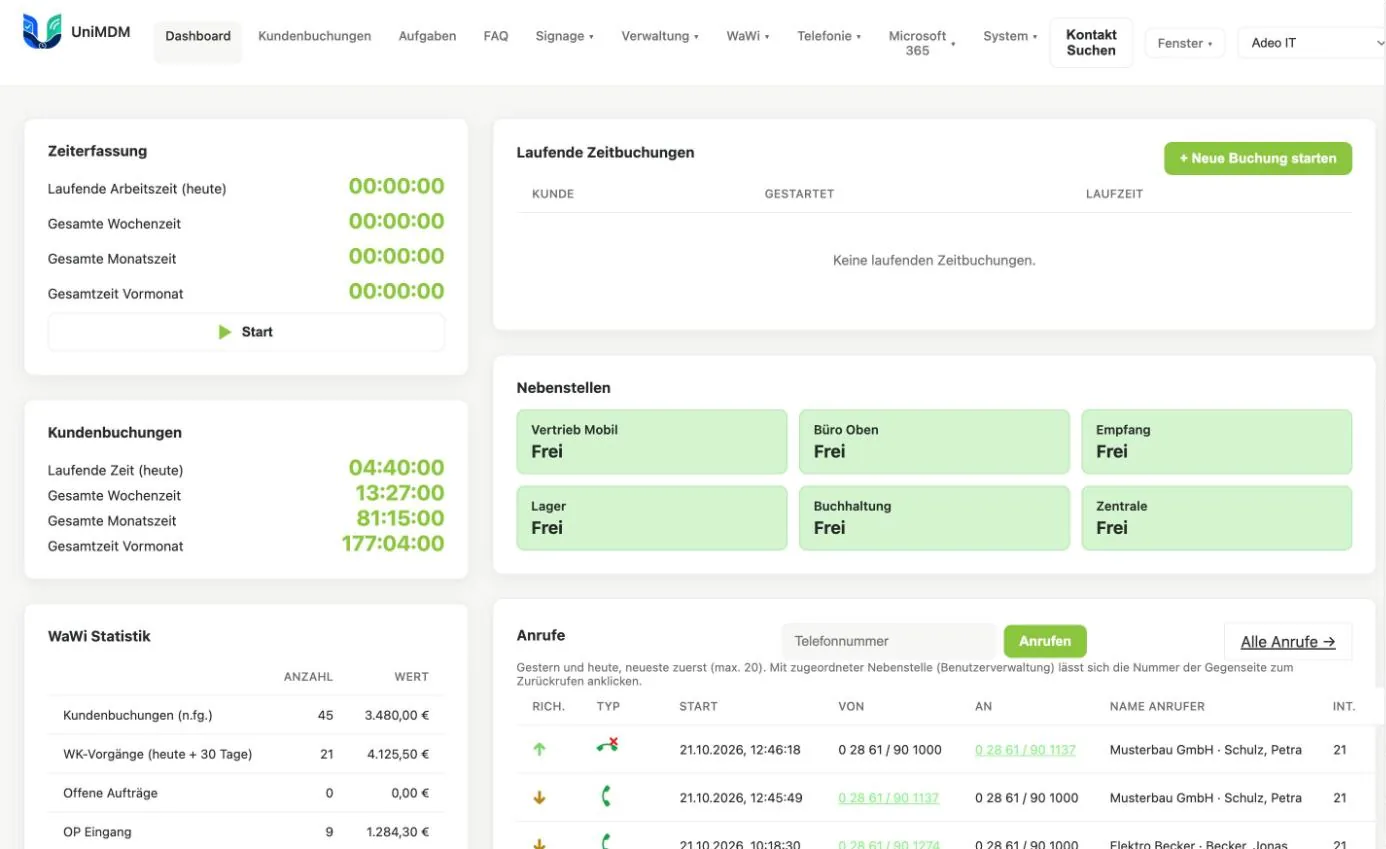The height and width of the screenshot is (849, 1386).
Task: Click the green Anrufen button
Action: click(1045, 641)
